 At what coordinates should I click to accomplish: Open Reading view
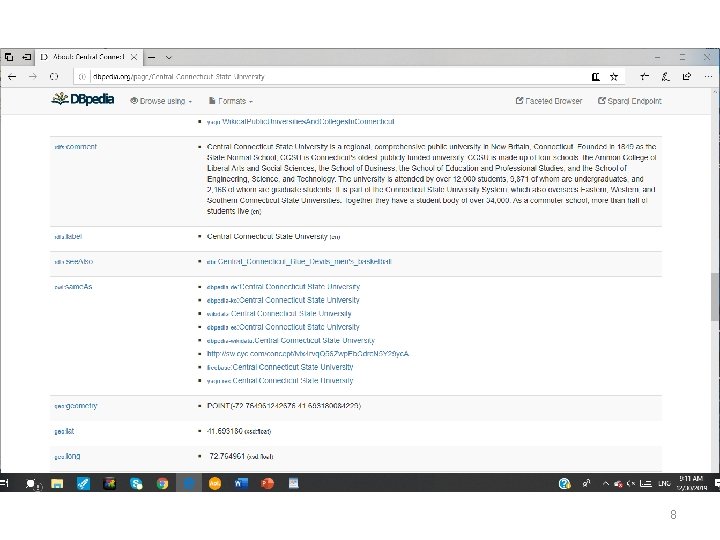tap(596, 77)
